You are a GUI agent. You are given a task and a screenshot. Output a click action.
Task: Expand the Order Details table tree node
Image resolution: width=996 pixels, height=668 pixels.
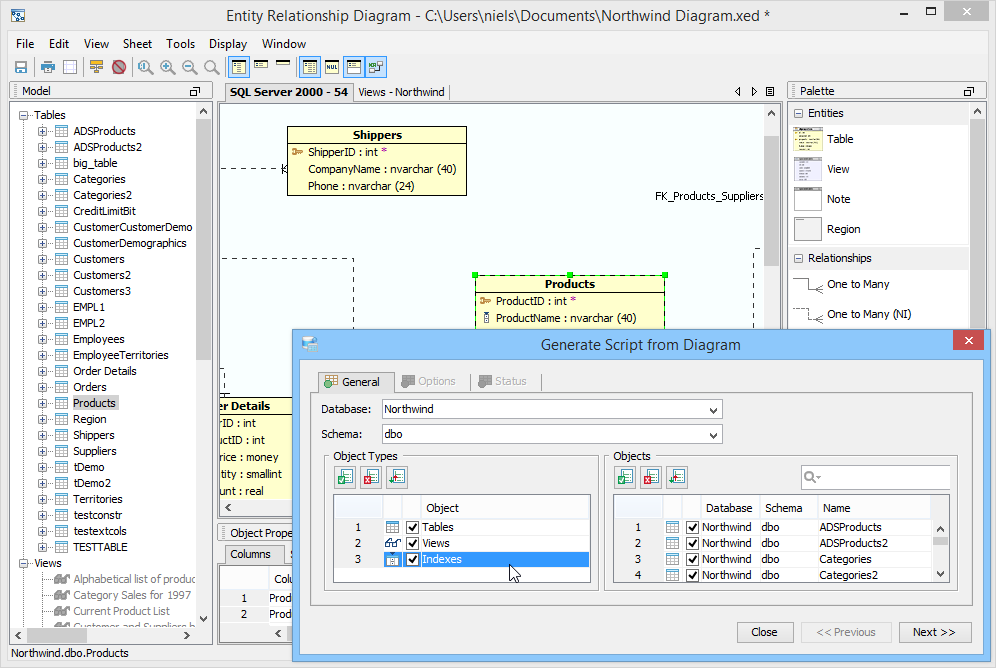[42, 371]
